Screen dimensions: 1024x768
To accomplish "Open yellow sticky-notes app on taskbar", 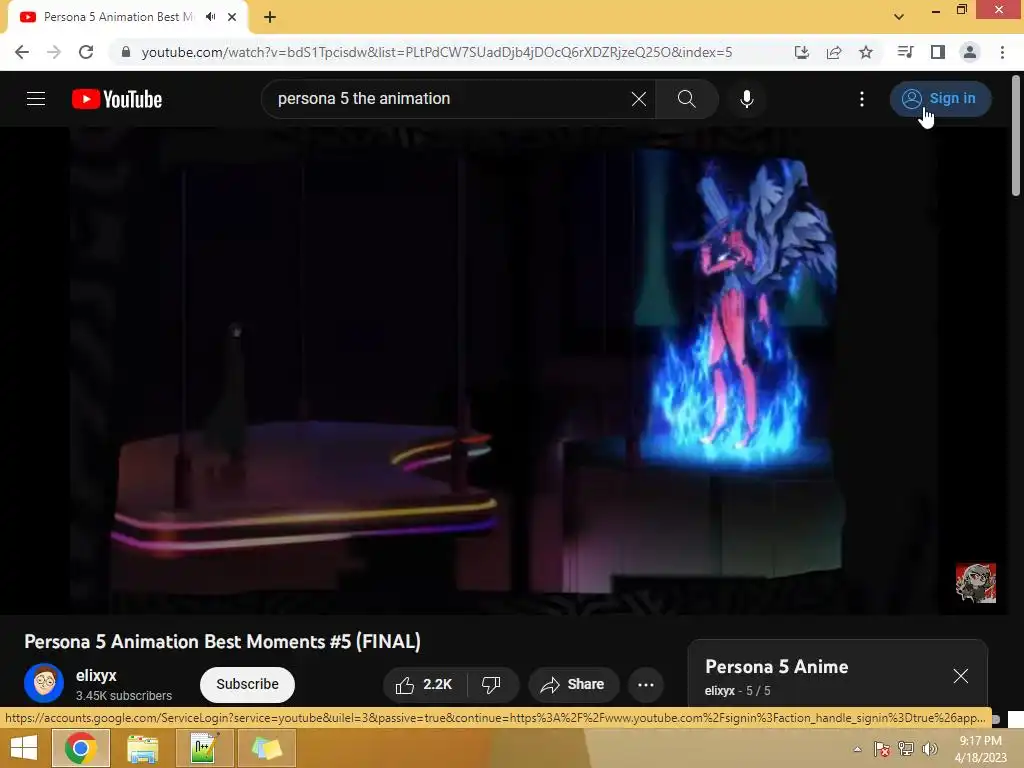I will point(266,748).
